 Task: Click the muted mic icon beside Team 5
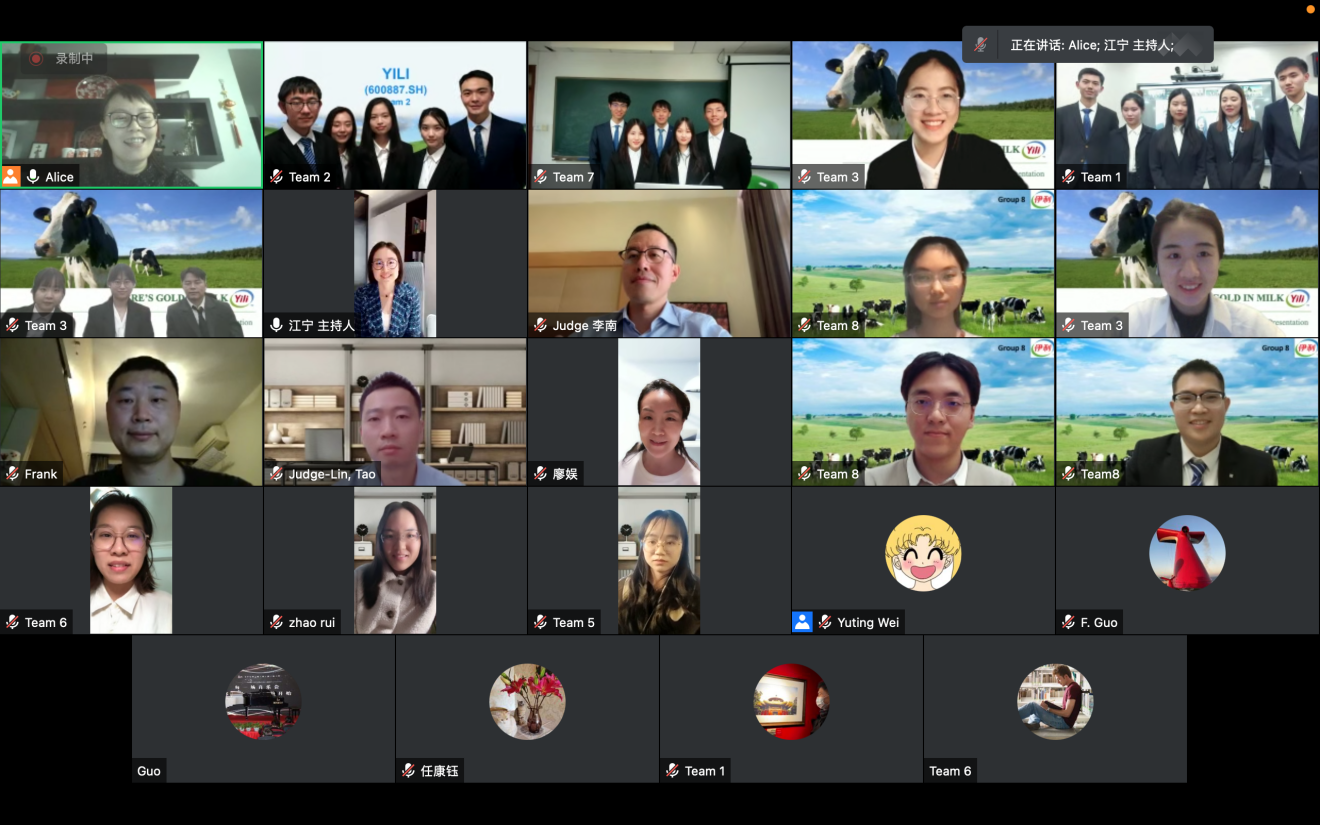pos(540,622)
